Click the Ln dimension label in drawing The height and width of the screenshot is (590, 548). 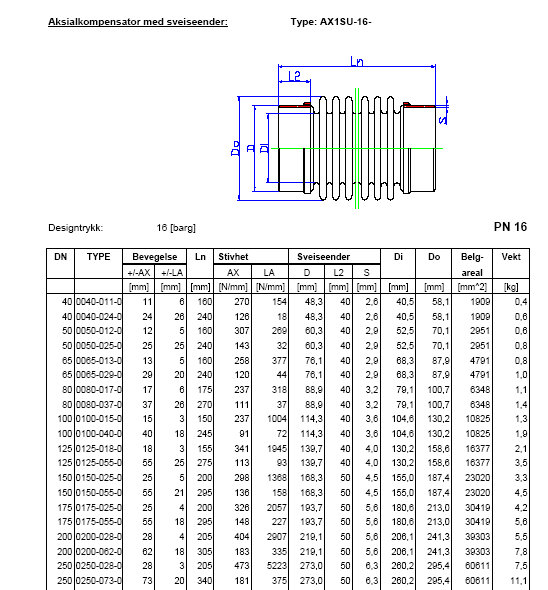click(x=357, y=61)
